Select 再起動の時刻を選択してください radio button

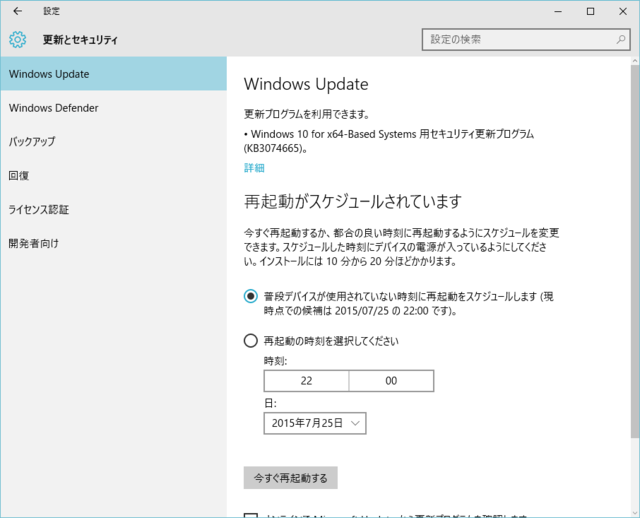(x=251, y=340)
